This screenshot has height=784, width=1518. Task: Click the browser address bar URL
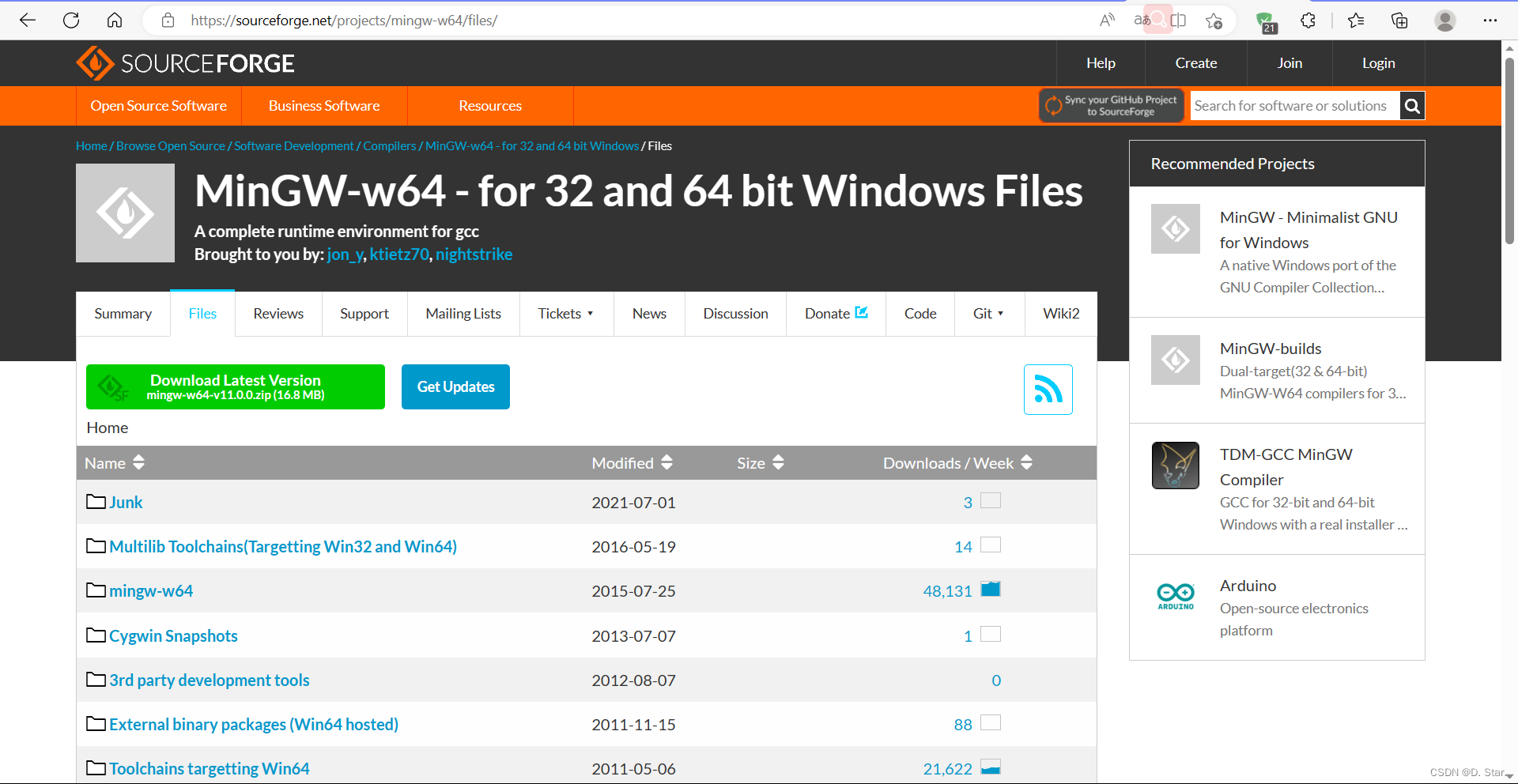[344, 21]
